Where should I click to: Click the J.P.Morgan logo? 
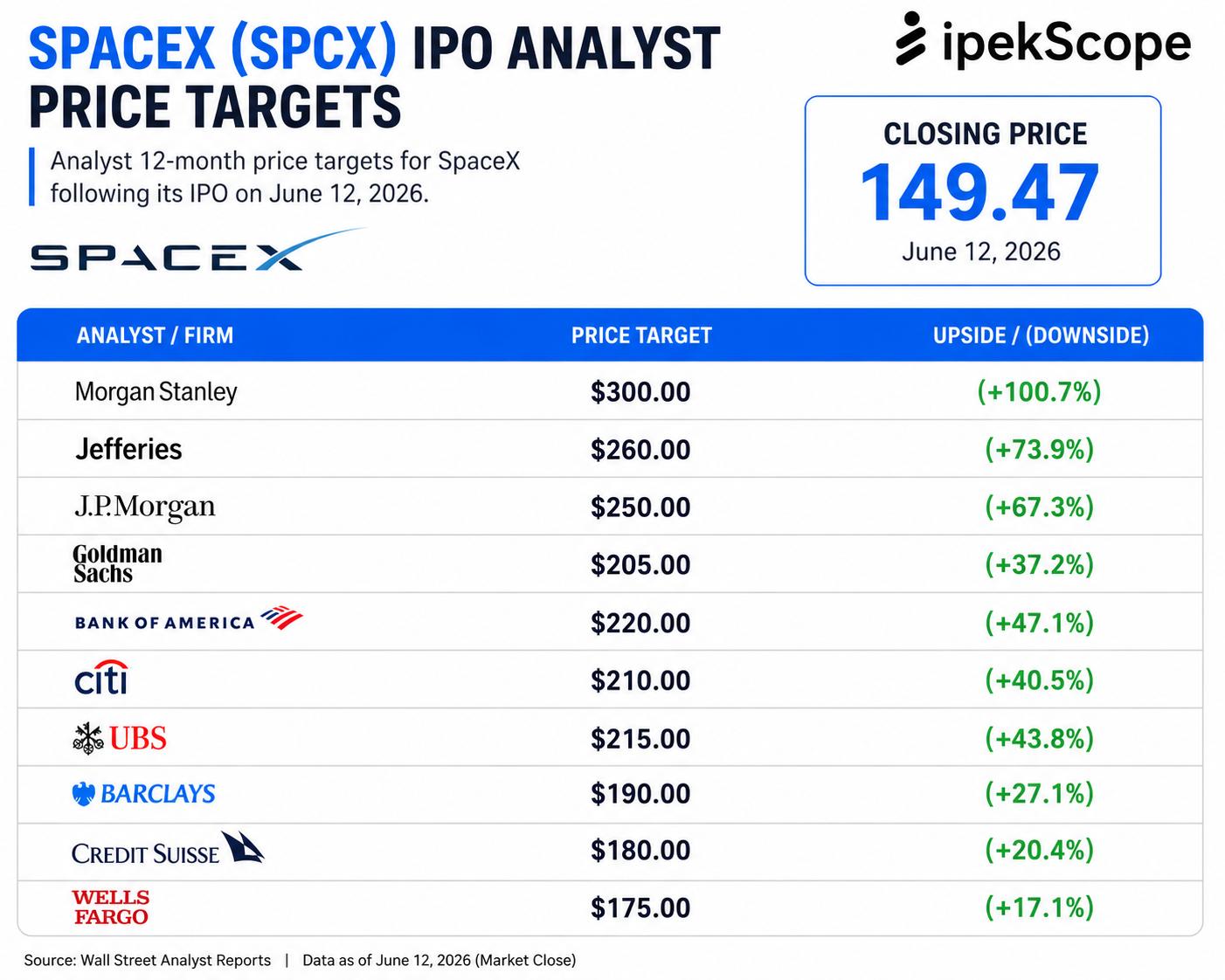tap(145, 507)
